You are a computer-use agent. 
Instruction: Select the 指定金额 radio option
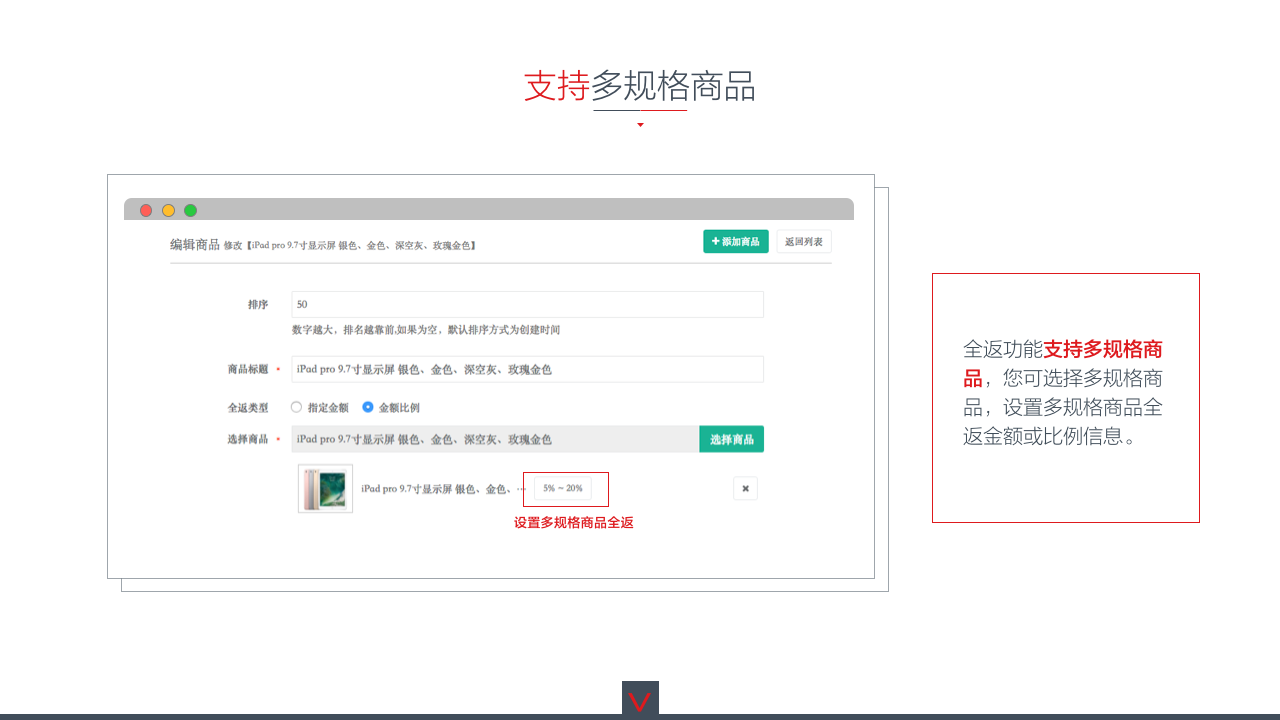tap(297, 407)
